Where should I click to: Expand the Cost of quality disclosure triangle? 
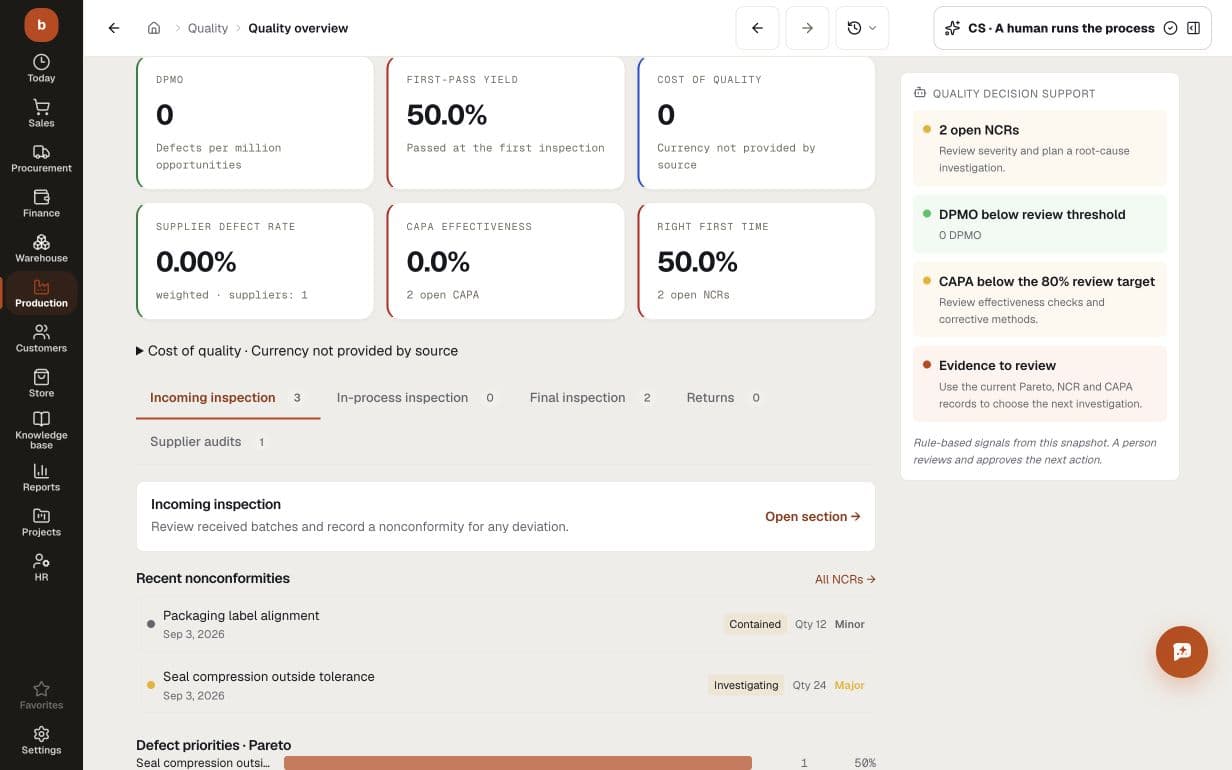140,351
